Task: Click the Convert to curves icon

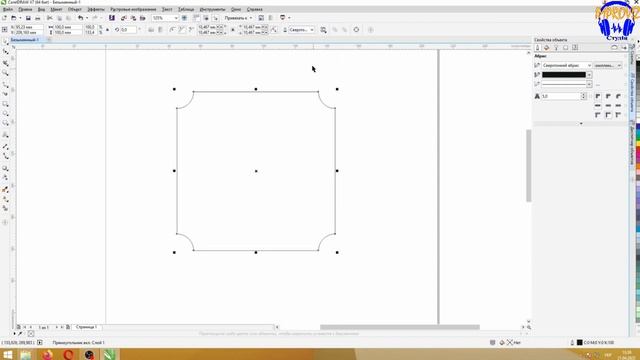Action: pyautogui.click(x=356, y=29)
